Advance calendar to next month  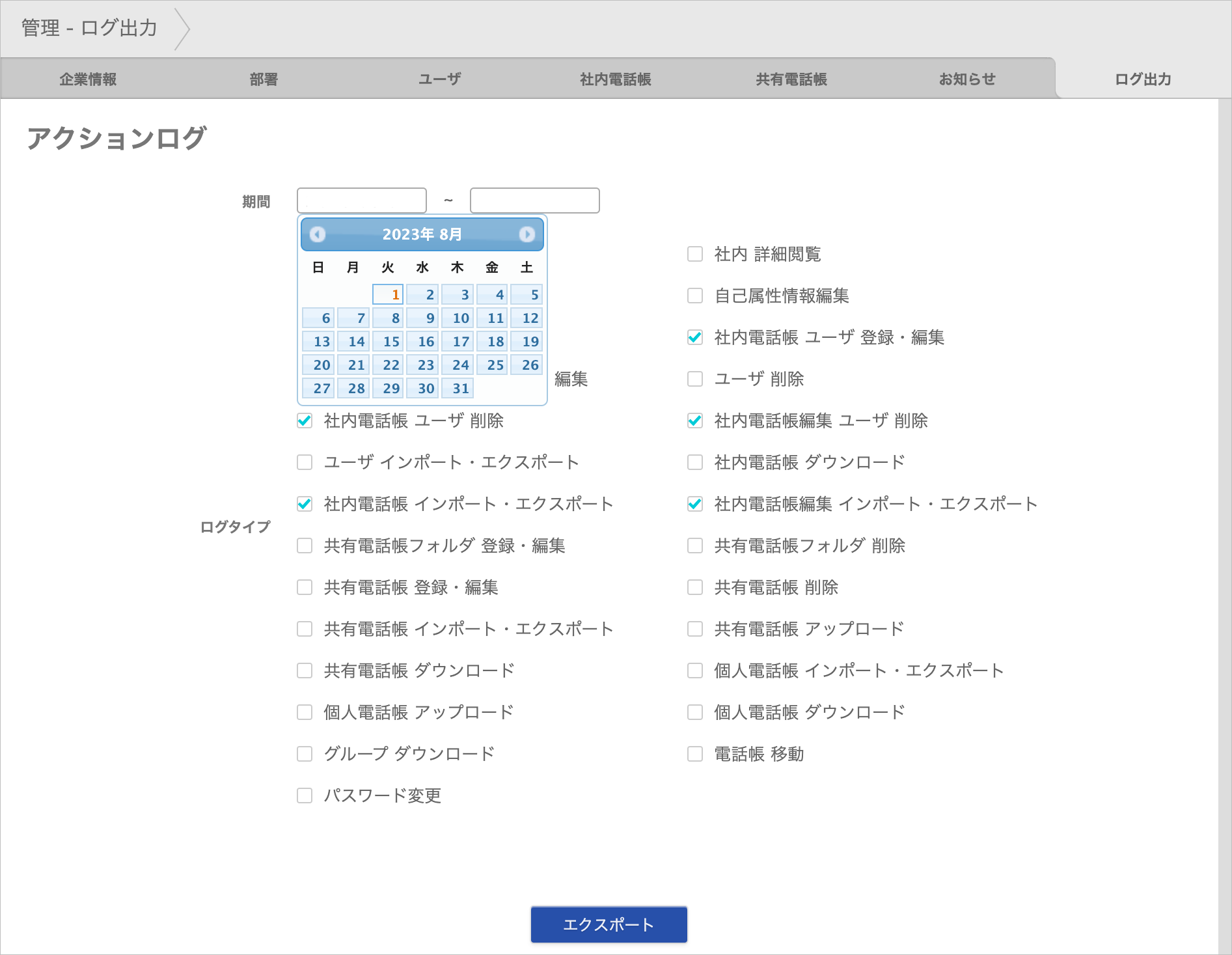click(527, 234)
